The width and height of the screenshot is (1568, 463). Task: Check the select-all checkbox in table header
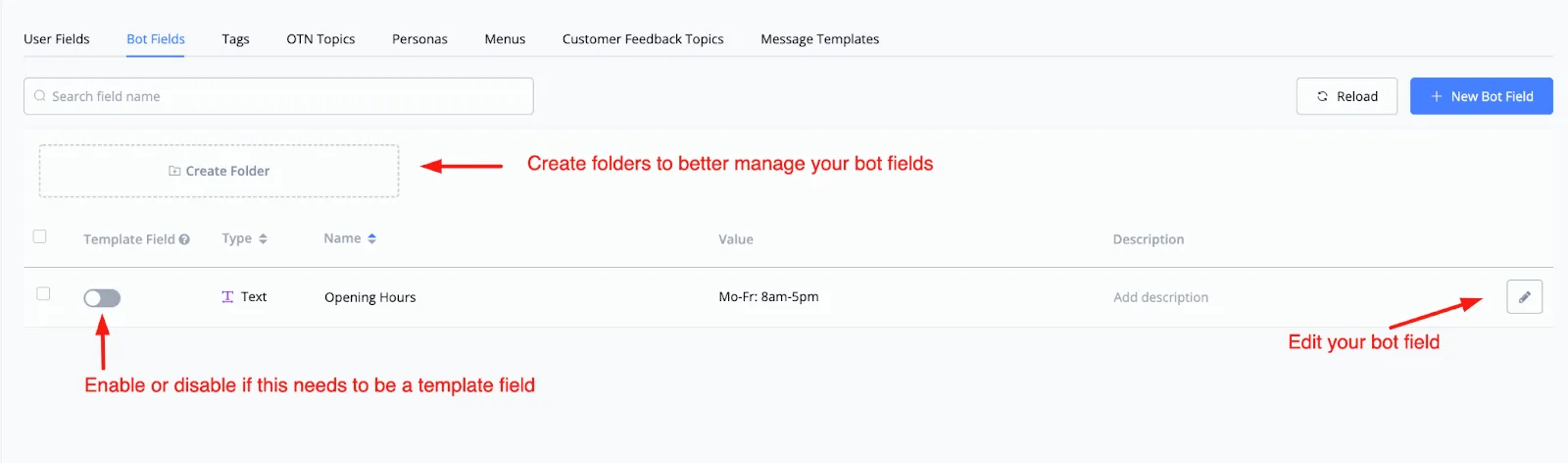40,236
